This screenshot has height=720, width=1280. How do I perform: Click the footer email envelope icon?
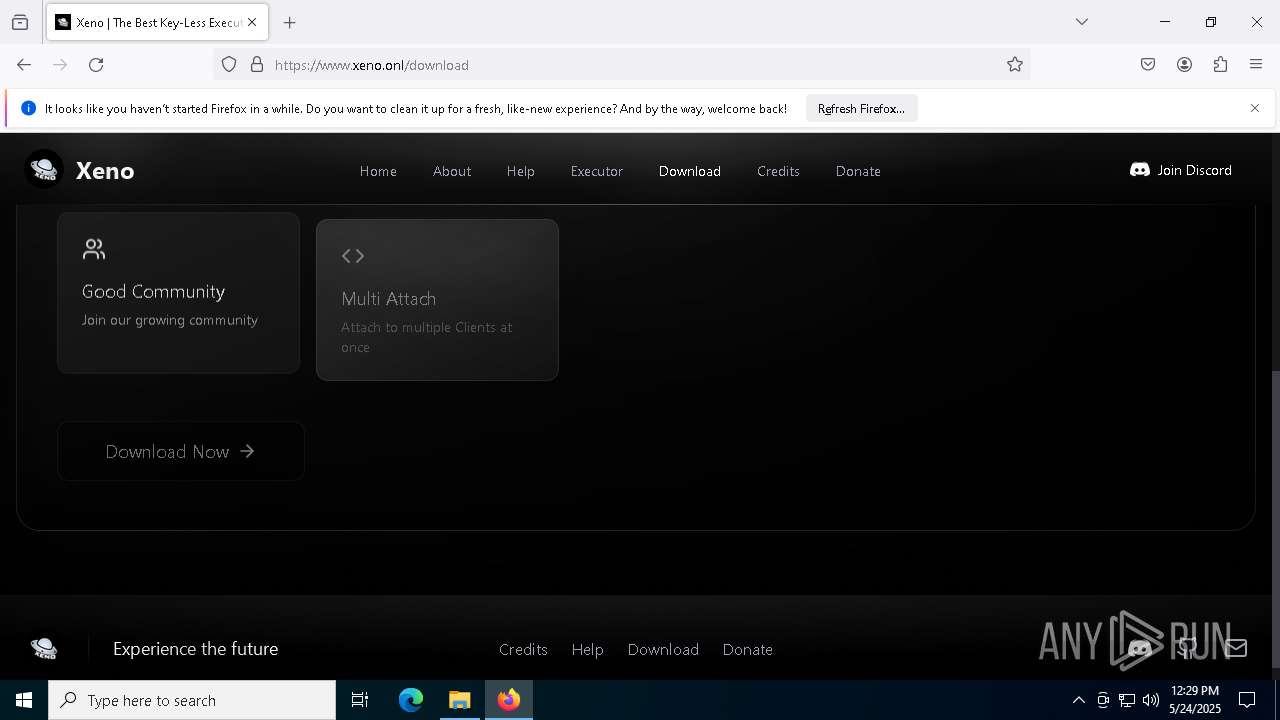[x=1236, y=648]
